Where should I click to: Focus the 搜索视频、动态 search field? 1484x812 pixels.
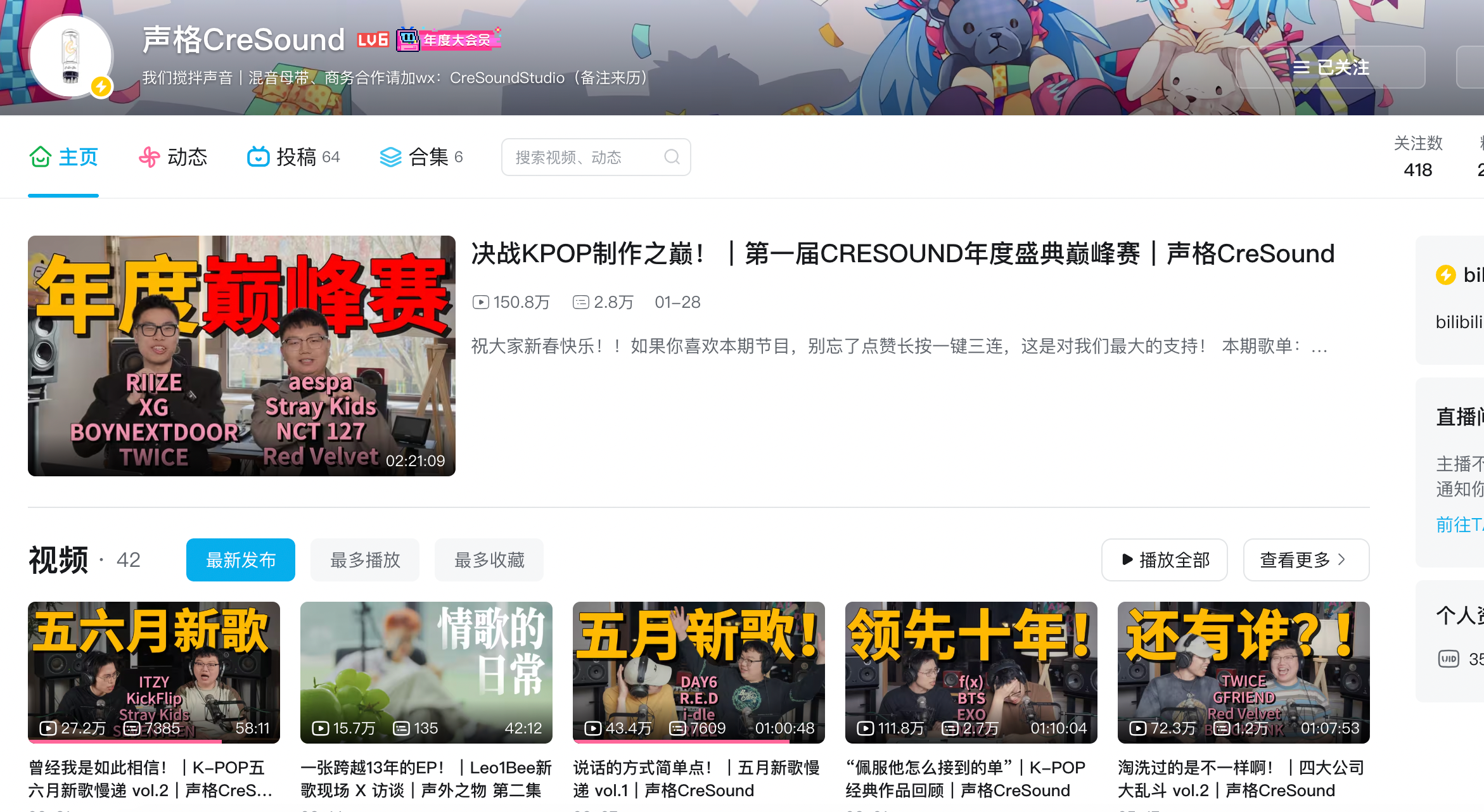(x=596, y=157)
